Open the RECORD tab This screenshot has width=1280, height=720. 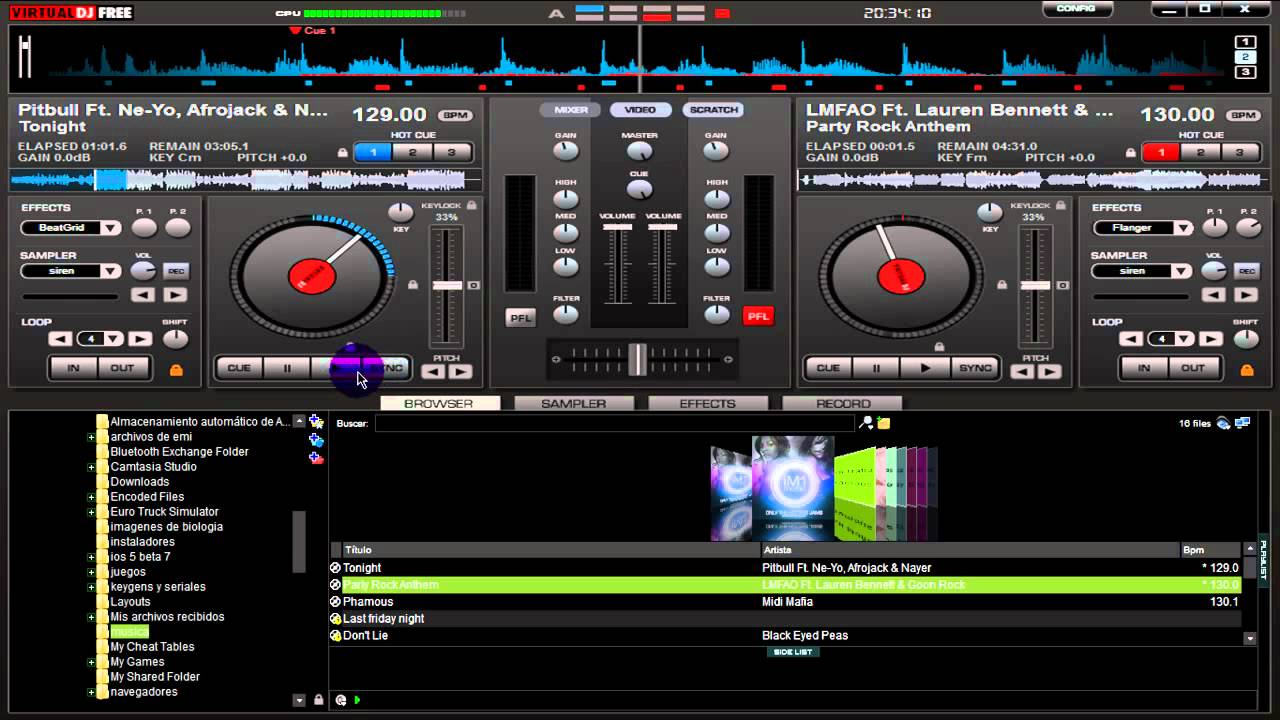click(843, 404)
